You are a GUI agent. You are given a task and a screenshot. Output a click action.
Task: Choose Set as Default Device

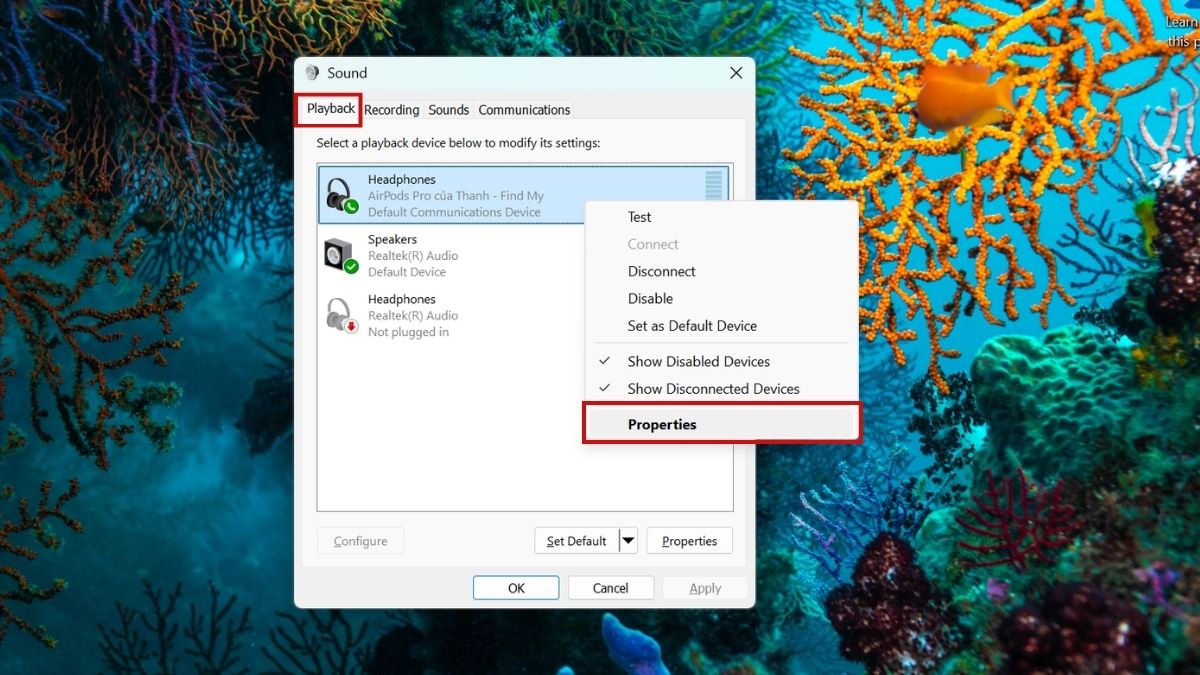click(721, 325)
